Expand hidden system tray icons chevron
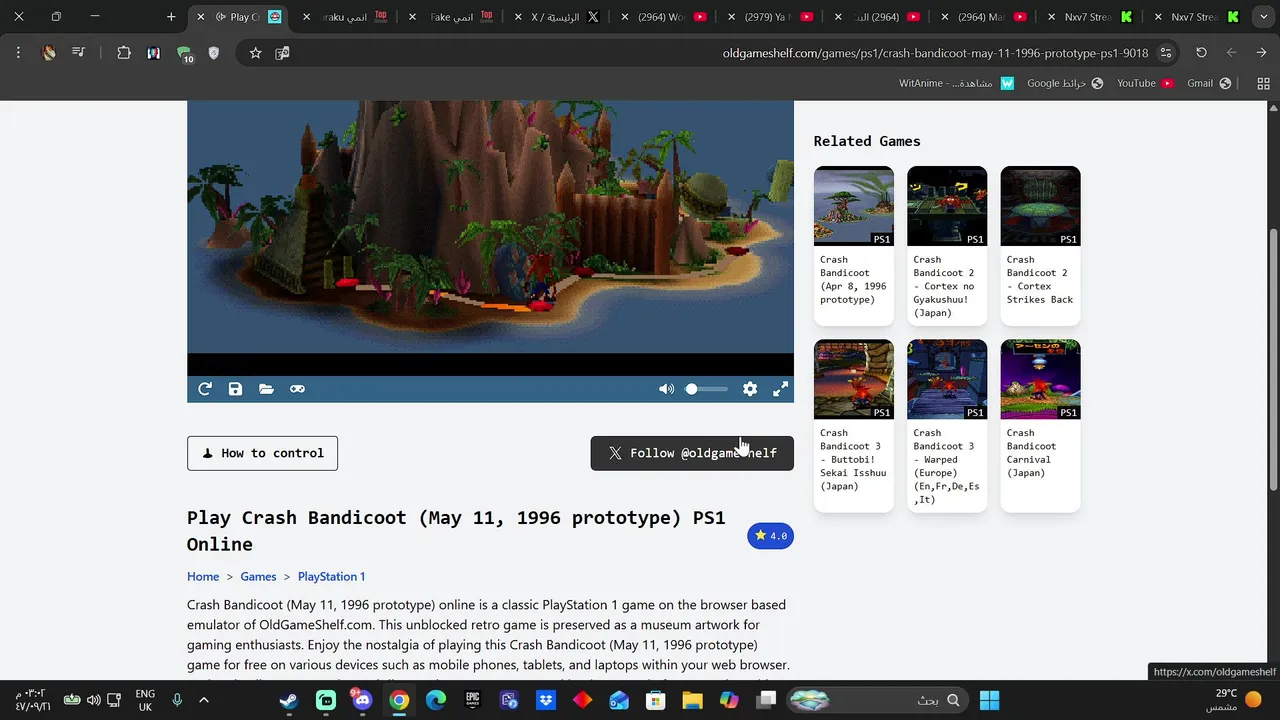This screenshot has height=720, width=1280. pos(204,700)
